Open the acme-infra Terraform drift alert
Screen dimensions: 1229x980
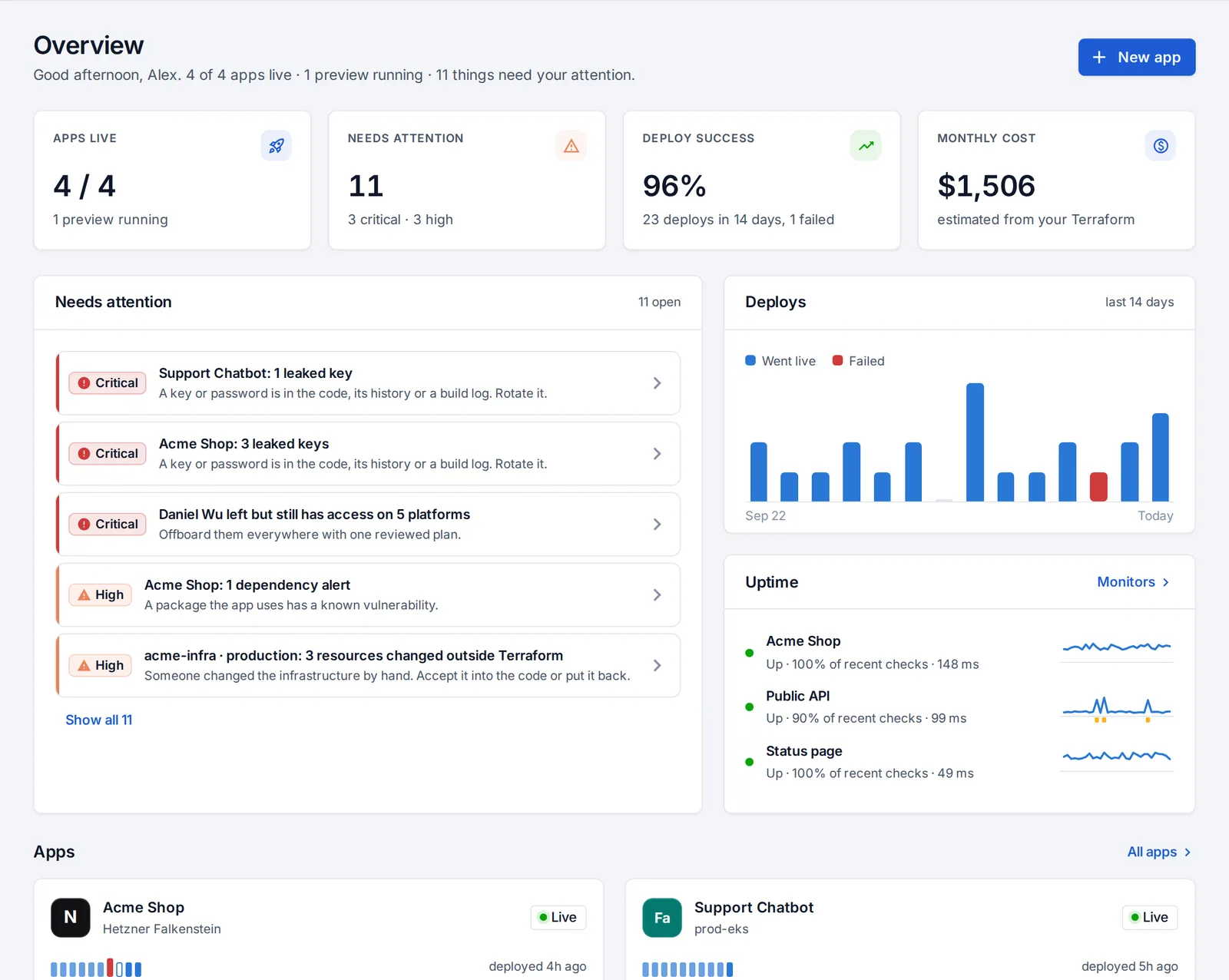point(368,666)
